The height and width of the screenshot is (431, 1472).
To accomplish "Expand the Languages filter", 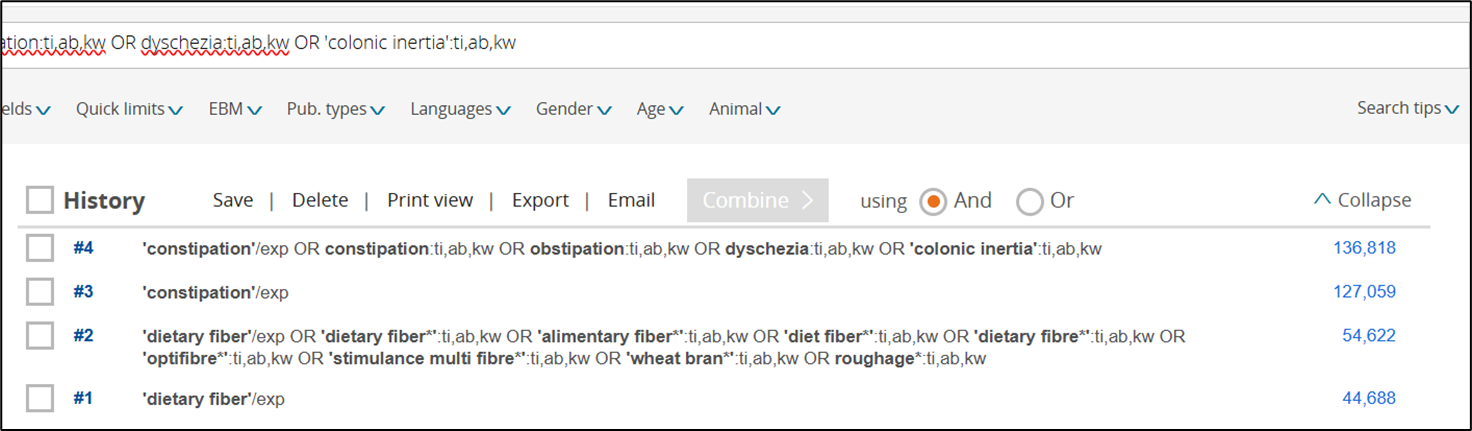I will [460, 109].
